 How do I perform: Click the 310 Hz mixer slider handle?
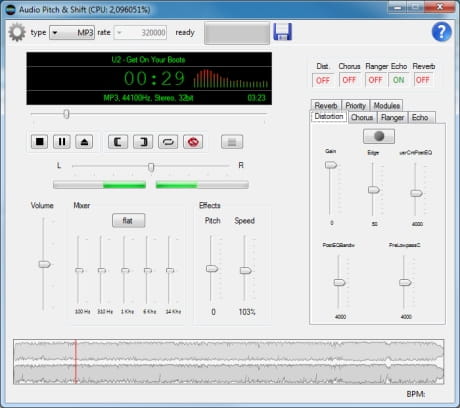tap(102, 270)
